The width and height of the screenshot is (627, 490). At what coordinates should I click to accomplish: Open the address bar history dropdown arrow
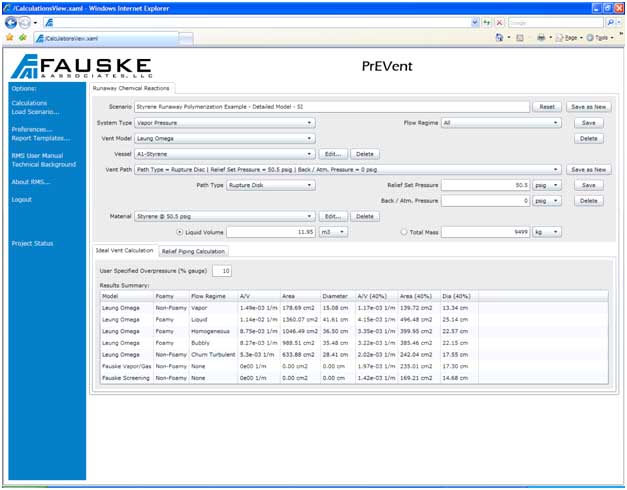click(x=475, y=23)
